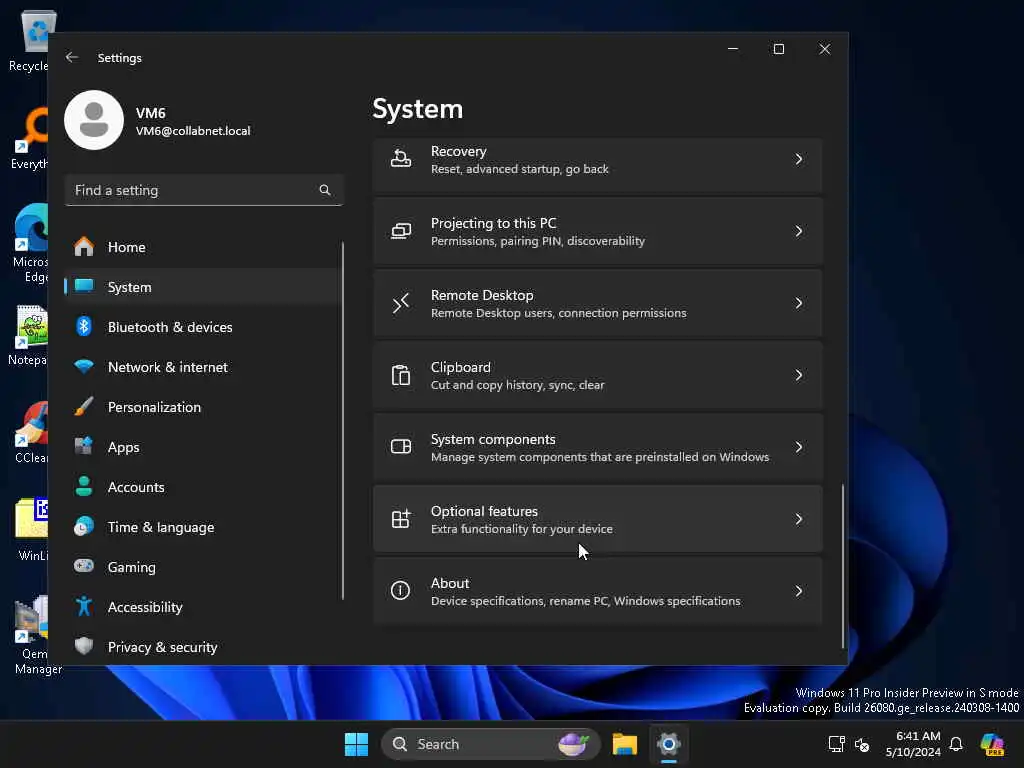1024x768 pixels.
Task: Click the VM6 user profile avatar
Action: click(94, 120)
